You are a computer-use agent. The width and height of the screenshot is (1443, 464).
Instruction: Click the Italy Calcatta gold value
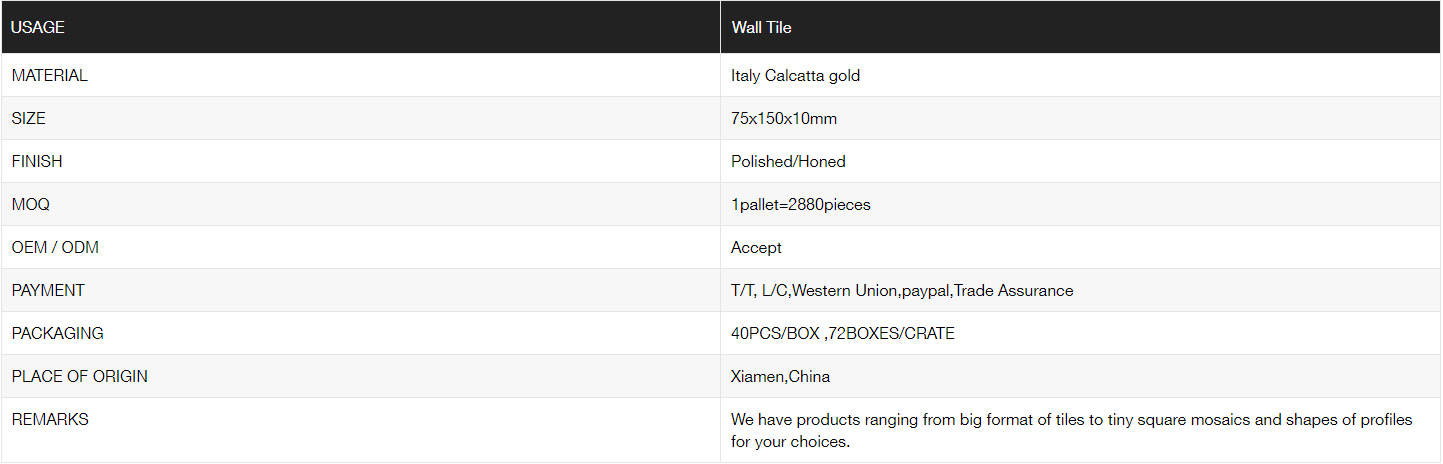[795, 75]
